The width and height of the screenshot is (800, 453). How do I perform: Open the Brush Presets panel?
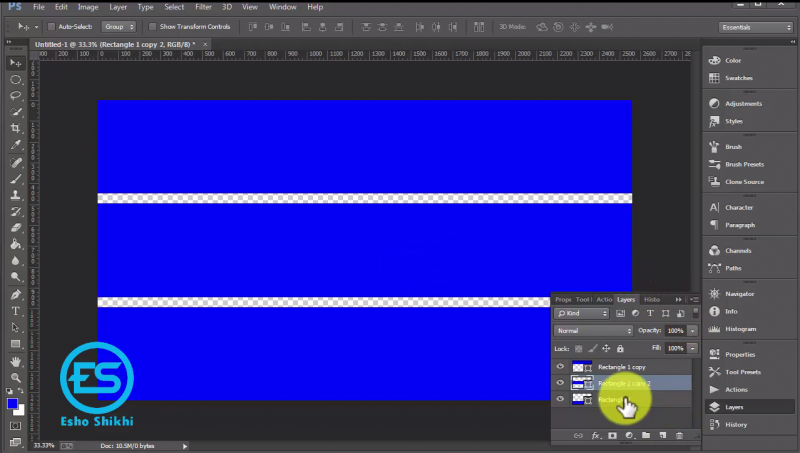point(743,164)
